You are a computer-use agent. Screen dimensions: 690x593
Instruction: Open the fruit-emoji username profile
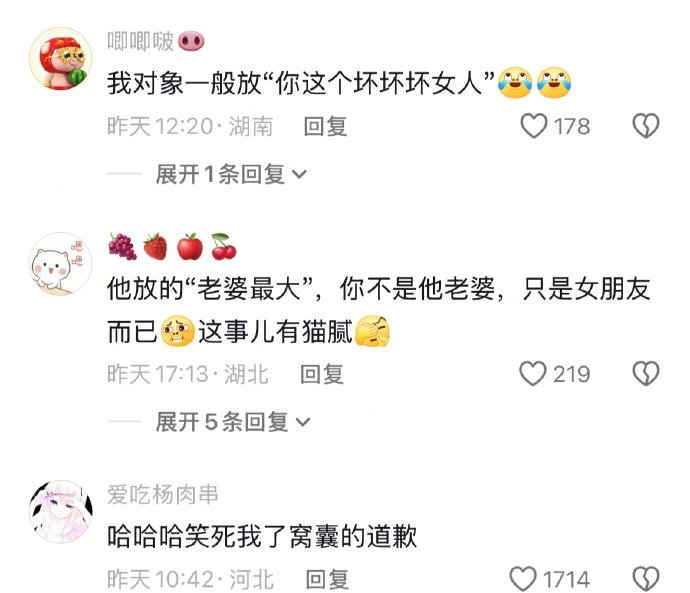tap(172, 246)
